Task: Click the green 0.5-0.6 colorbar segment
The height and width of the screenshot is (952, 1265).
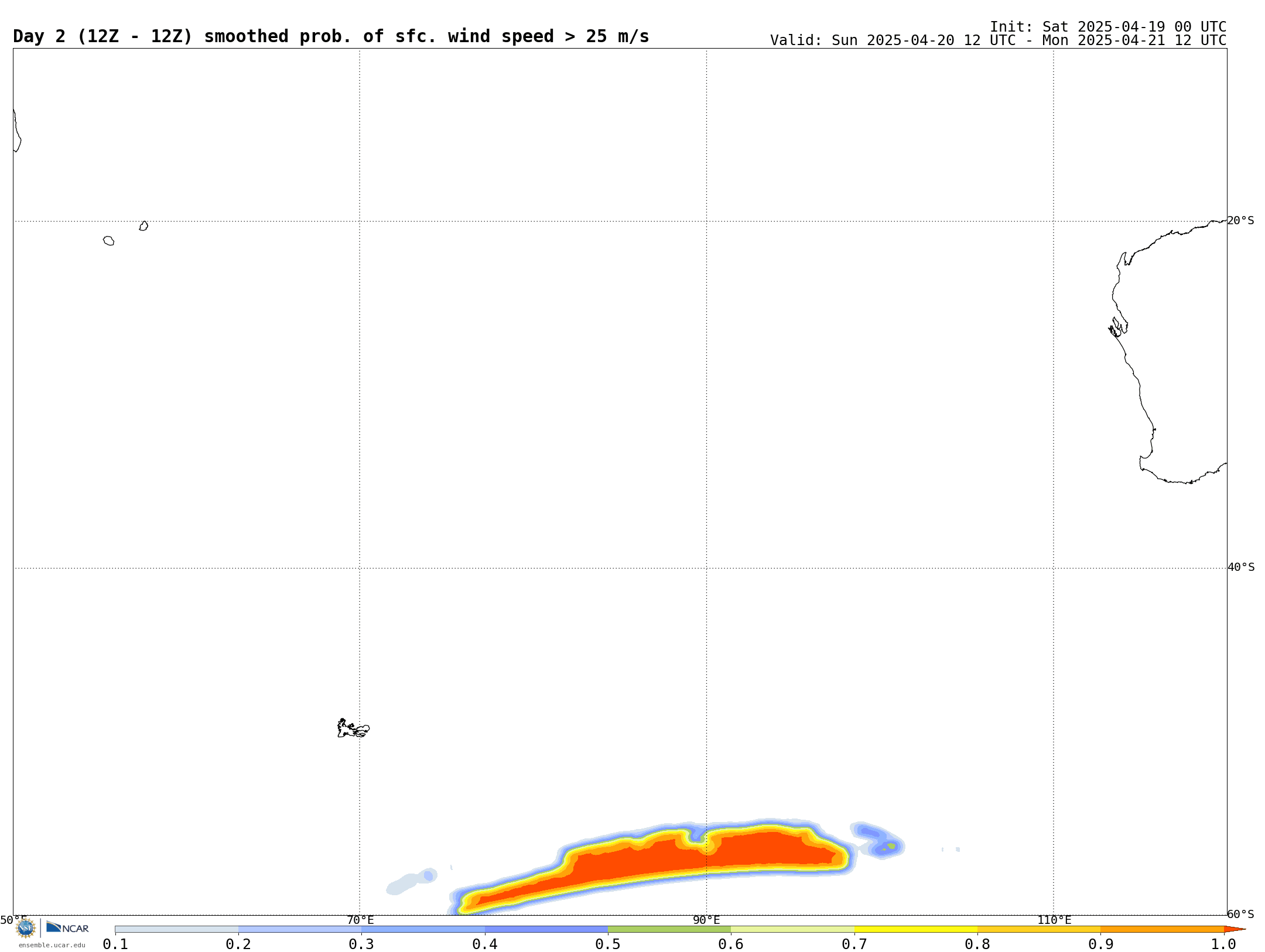Action: (x=669, y=929)
